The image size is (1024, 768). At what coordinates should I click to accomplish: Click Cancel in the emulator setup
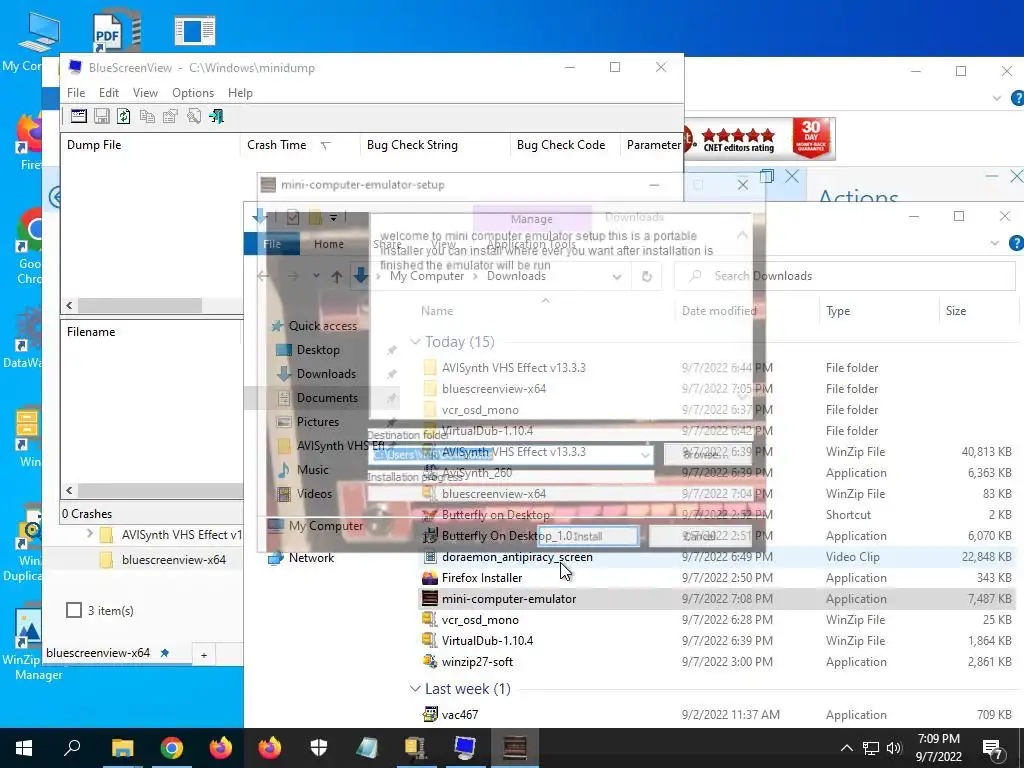click(699, 536)
